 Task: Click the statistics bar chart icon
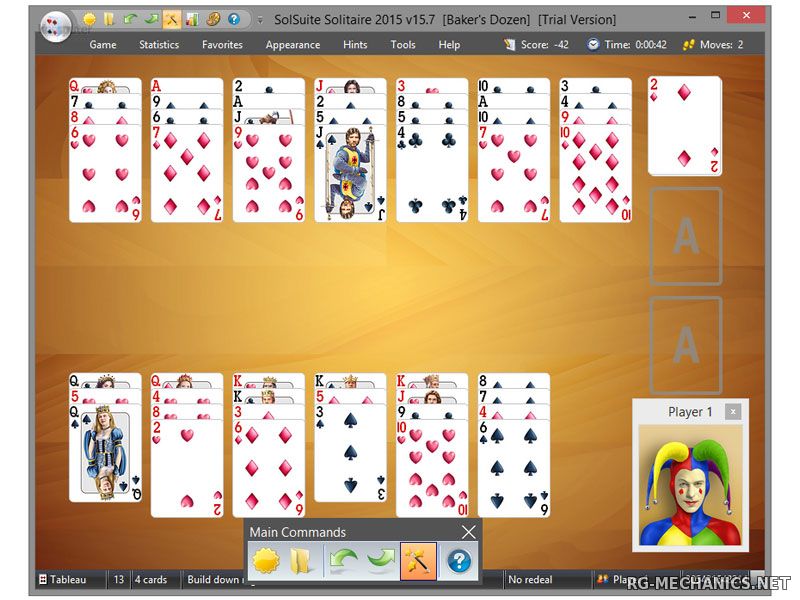click(x=191, y=19)
